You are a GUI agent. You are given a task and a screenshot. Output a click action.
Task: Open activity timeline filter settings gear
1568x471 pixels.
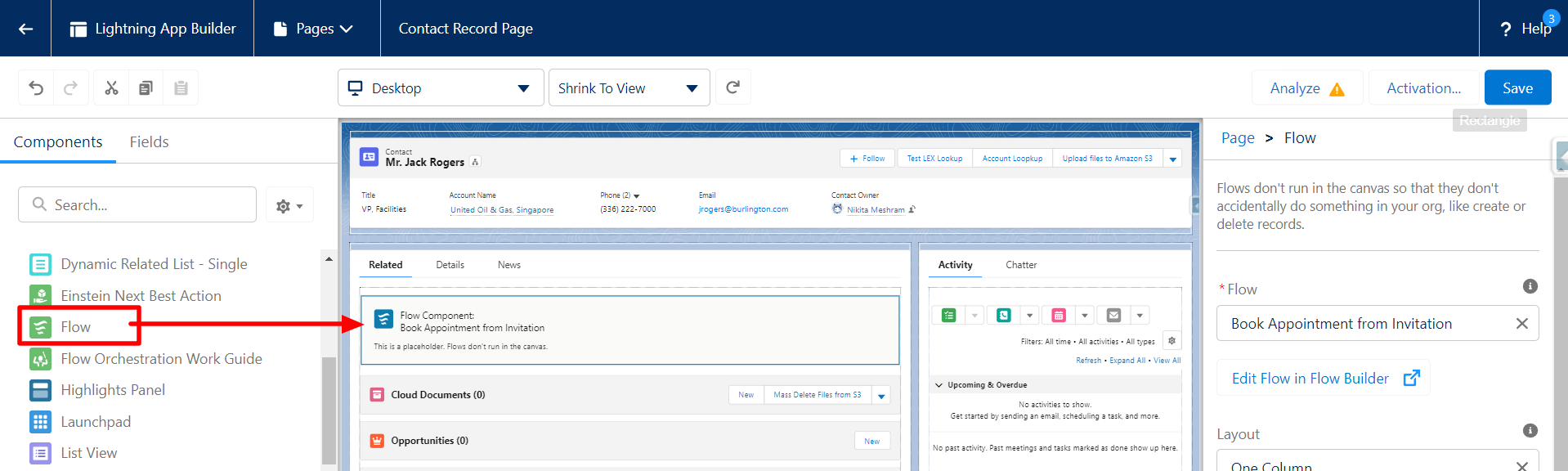(1172, 341)
